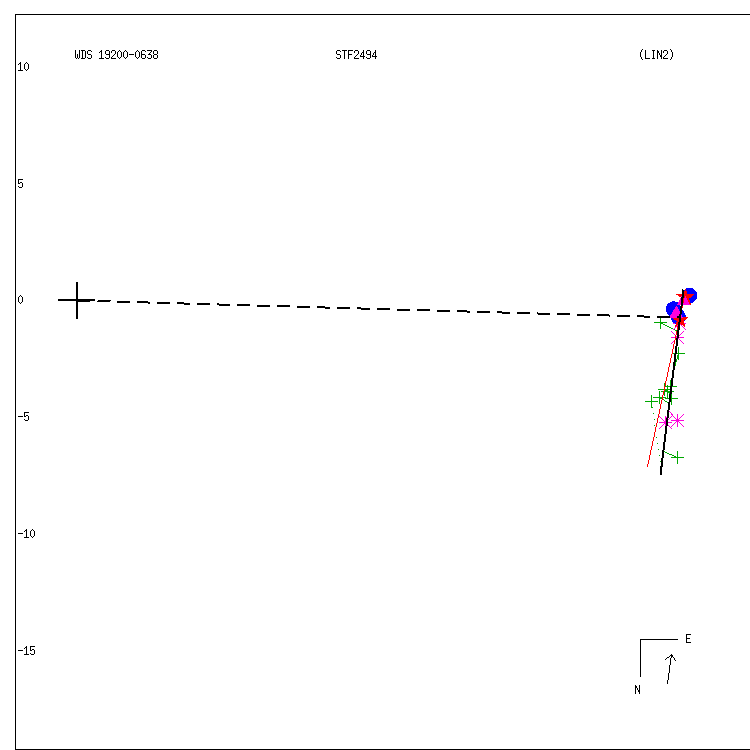750x750 pixels.
Task: Click the topmost blue circle data point
Action: coord(690,296)
